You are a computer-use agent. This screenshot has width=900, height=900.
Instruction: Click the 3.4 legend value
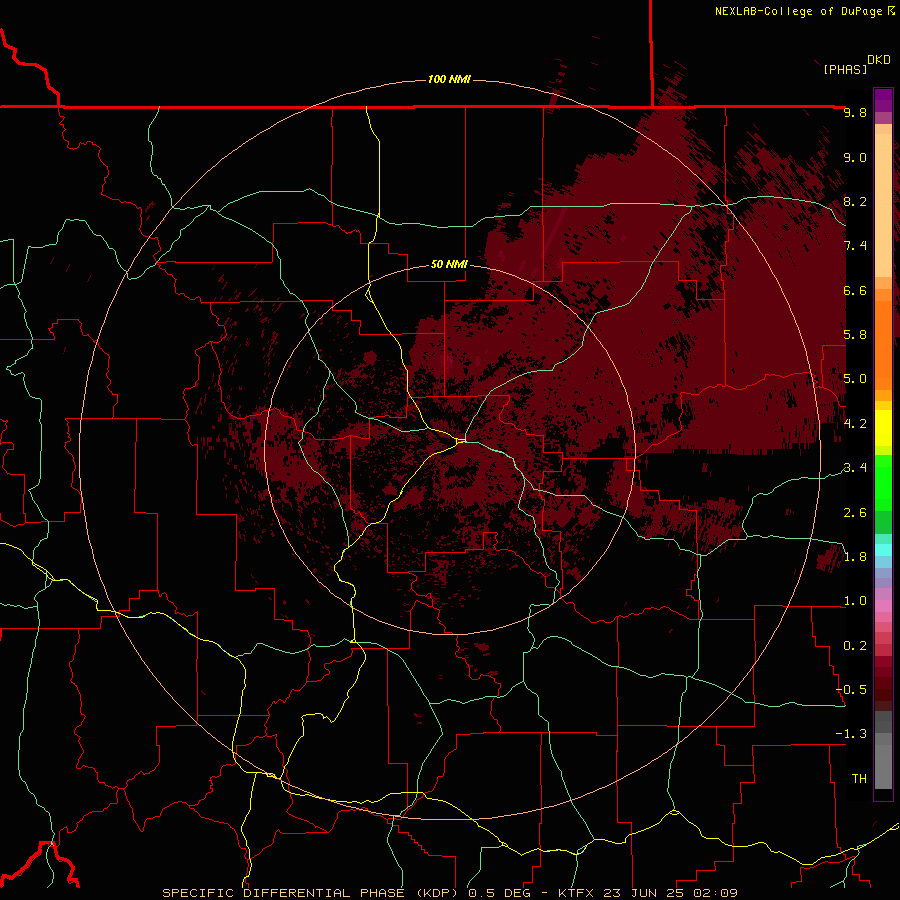coord(855,468)
